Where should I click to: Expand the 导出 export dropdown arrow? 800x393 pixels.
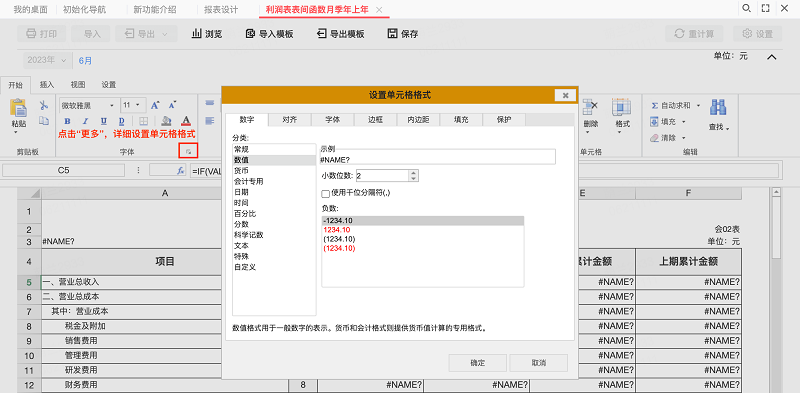[165, 34]
